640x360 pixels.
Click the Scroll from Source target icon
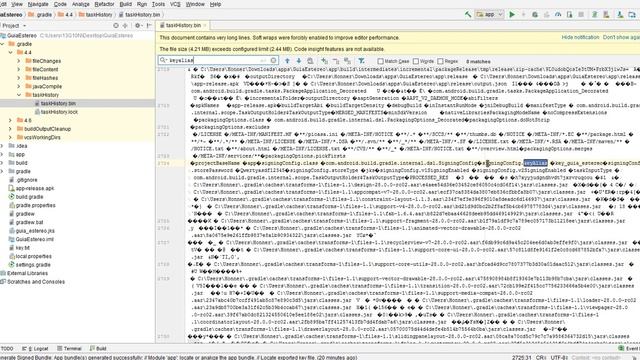tap(116, 25)
